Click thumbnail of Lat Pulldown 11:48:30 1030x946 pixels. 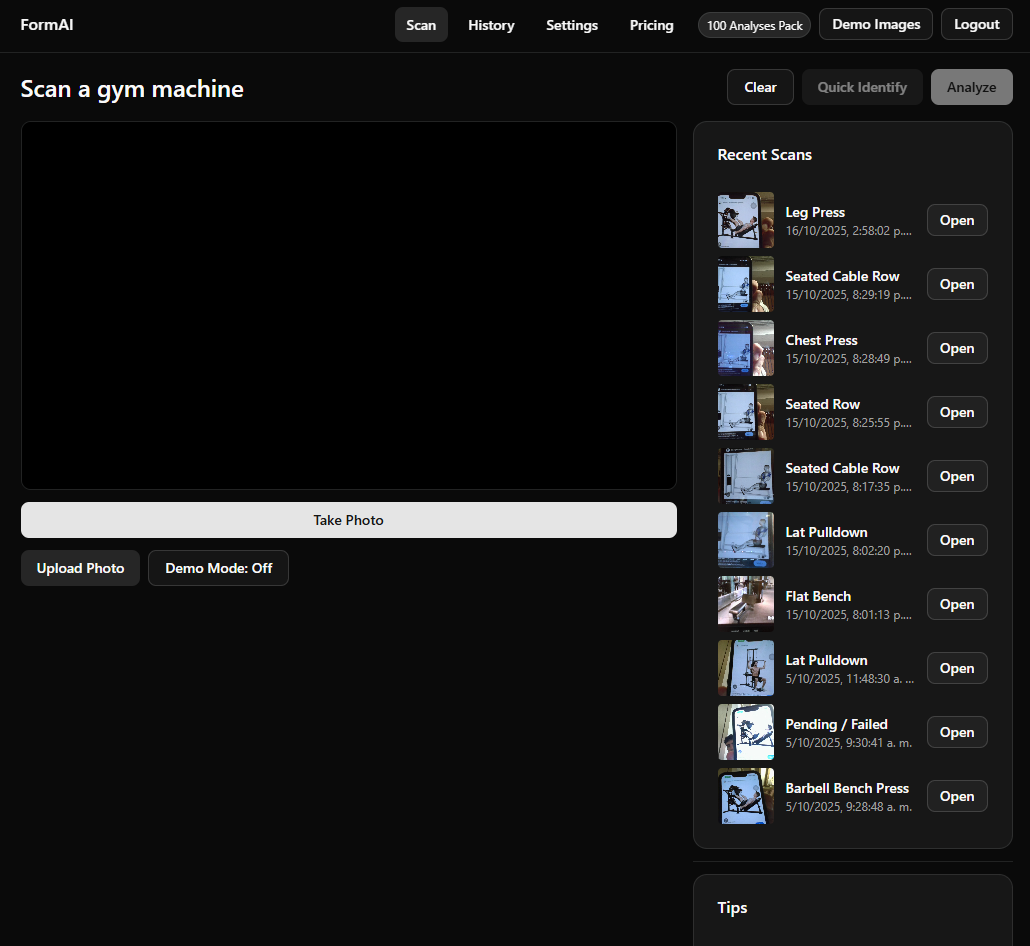pyautogui.click(x=746, y=668)
